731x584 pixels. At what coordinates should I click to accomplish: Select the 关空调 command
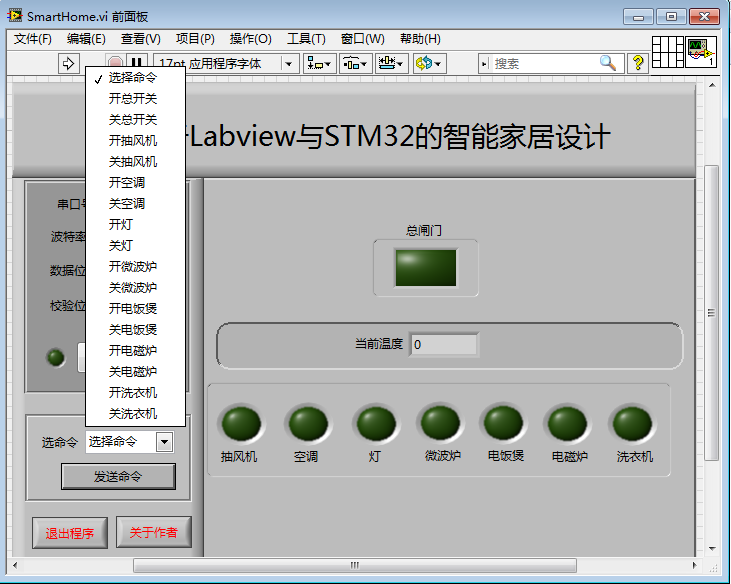136,203
